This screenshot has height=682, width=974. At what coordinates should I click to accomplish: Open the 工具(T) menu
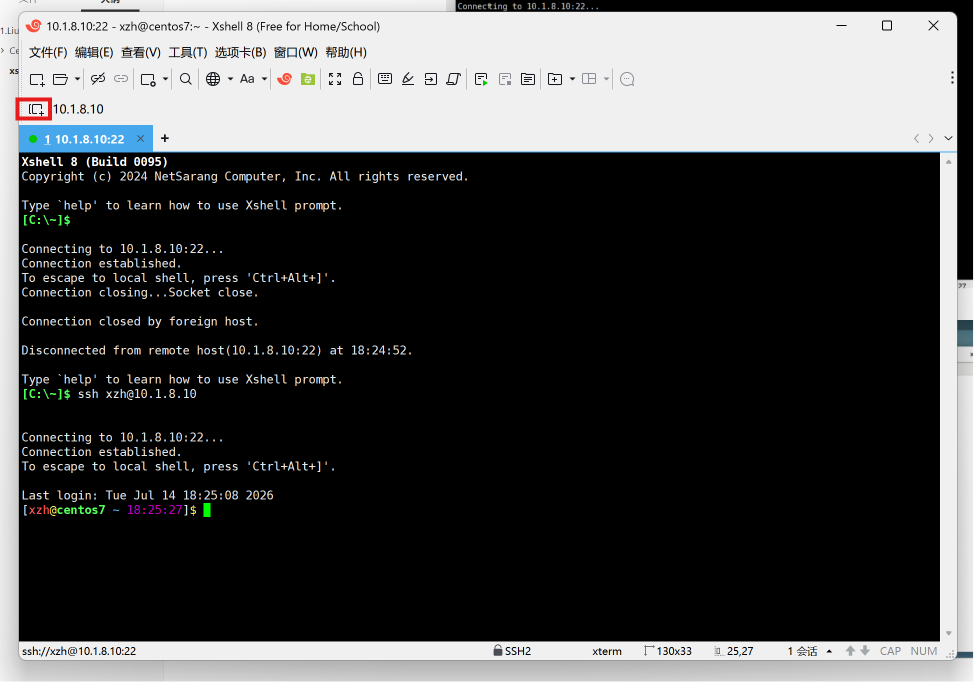pyautogui.click(x=188, y=52)
